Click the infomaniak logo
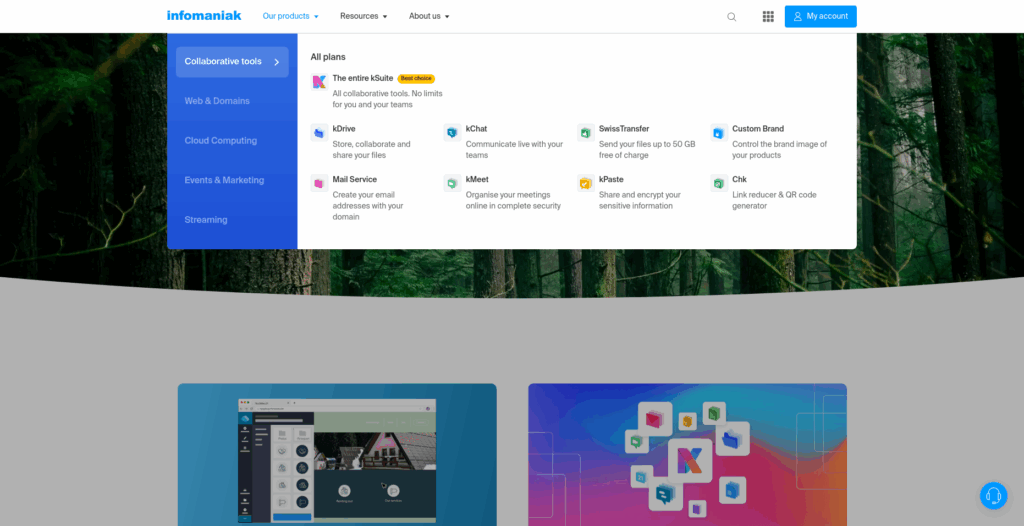The width and height of the screenshot is (1024, 526). pos(204,16)
